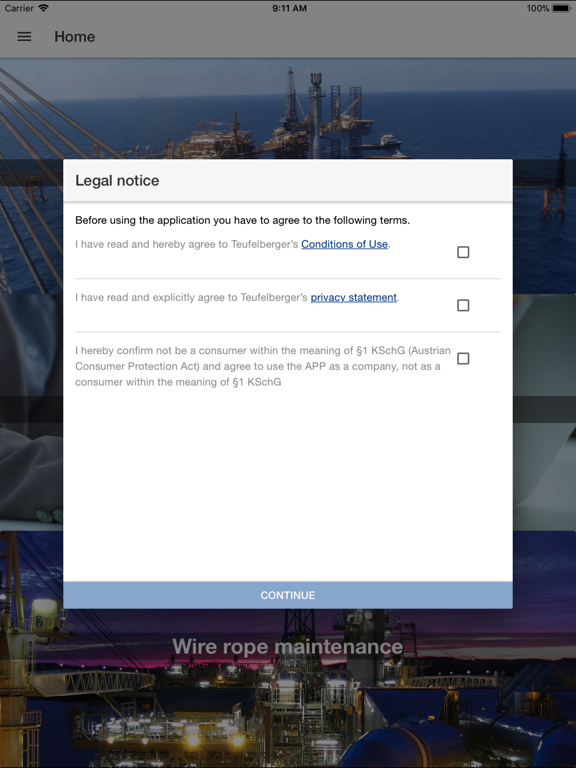Click the 'I hereby confirm not be a consumer' text
The image size is (576, 768).
point(263,366)
